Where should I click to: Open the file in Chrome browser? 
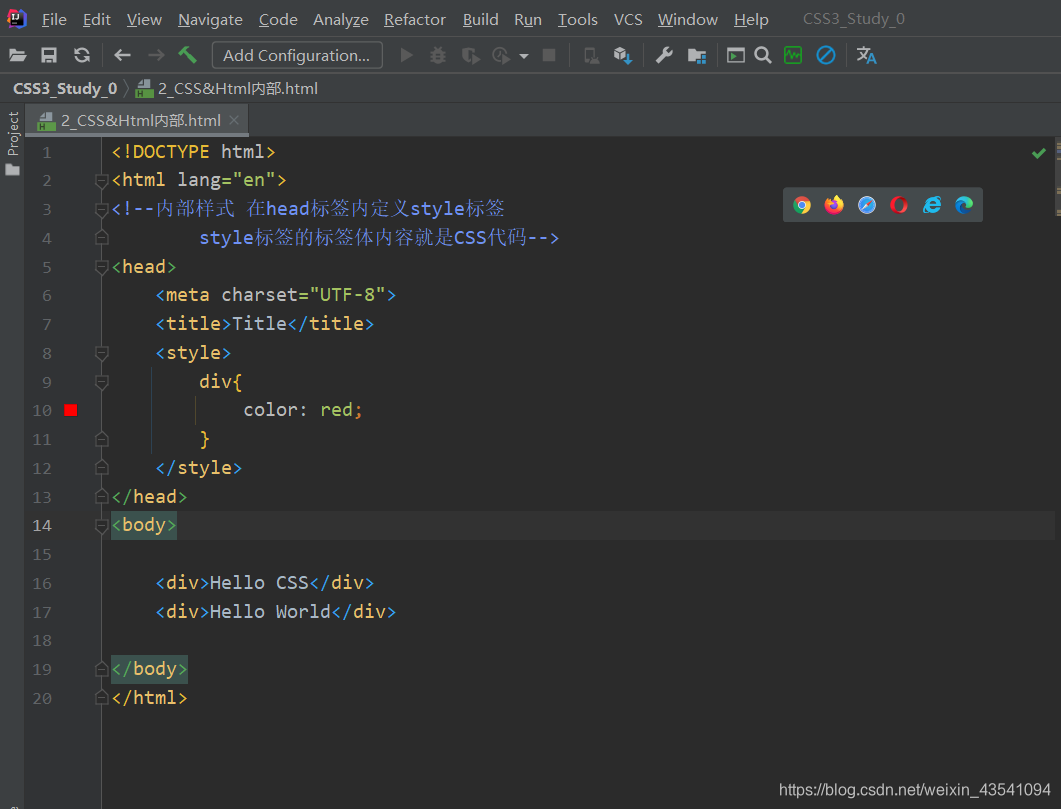[x=801, y=204]
